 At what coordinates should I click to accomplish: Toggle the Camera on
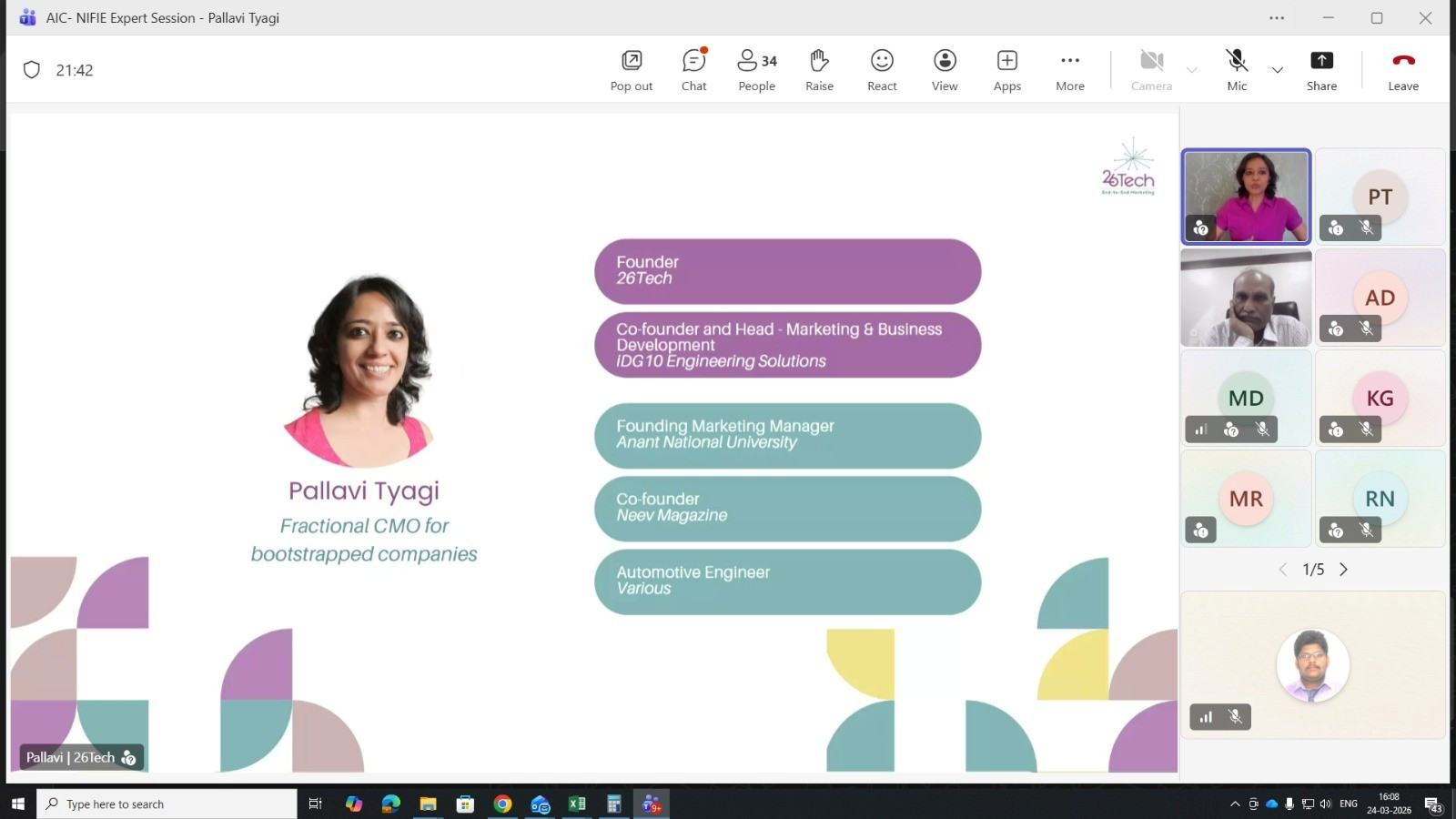point(1151,70)
